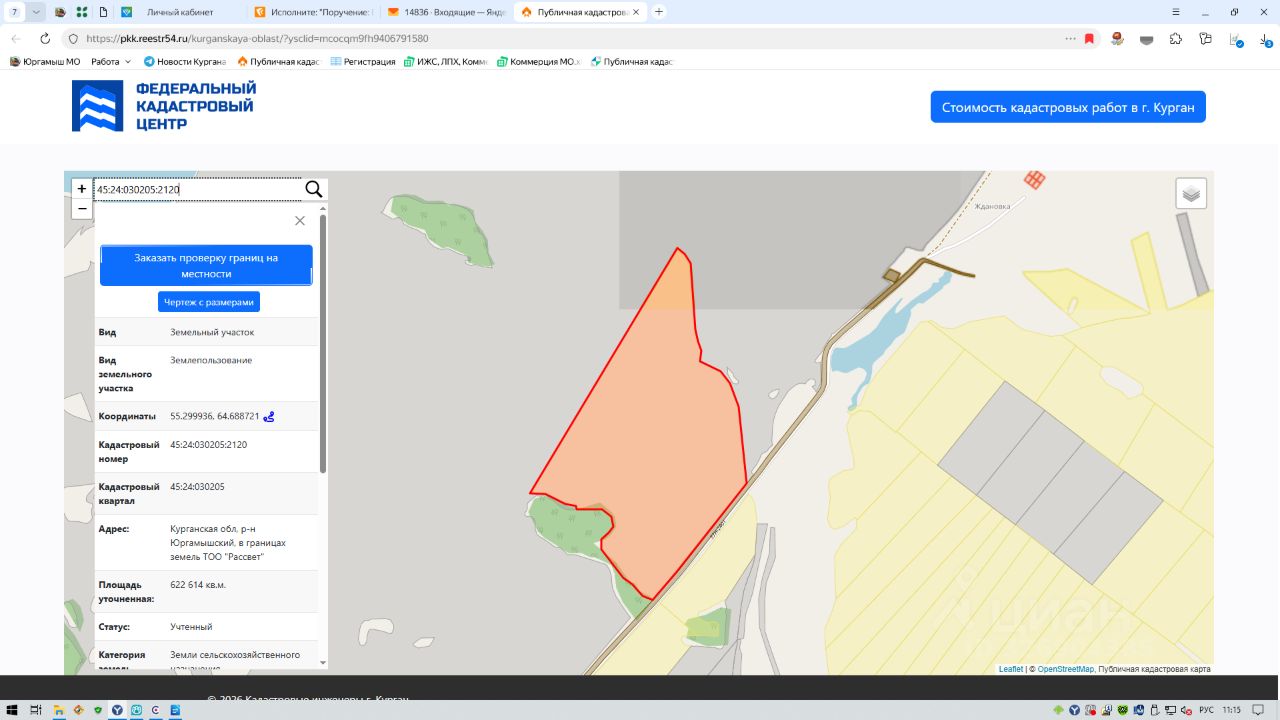The image size is (1280, 720).
Task: Open the tab collections icon
Action: tap(1206, 38)
